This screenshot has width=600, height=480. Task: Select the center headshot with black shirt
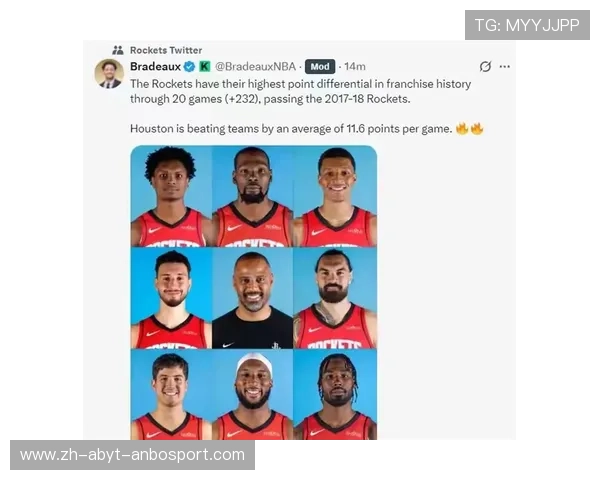click(x=253, y=298)
